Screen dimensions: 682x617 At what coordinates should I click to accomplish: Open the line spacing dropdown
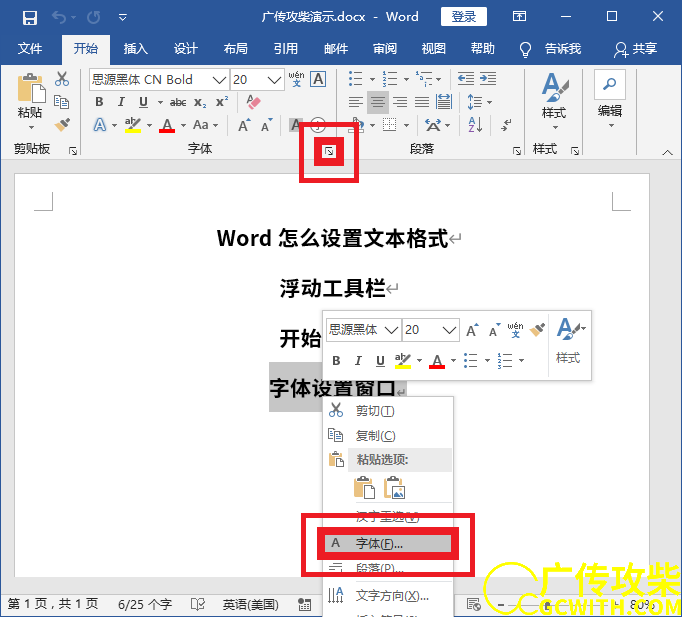click(490, 102)
